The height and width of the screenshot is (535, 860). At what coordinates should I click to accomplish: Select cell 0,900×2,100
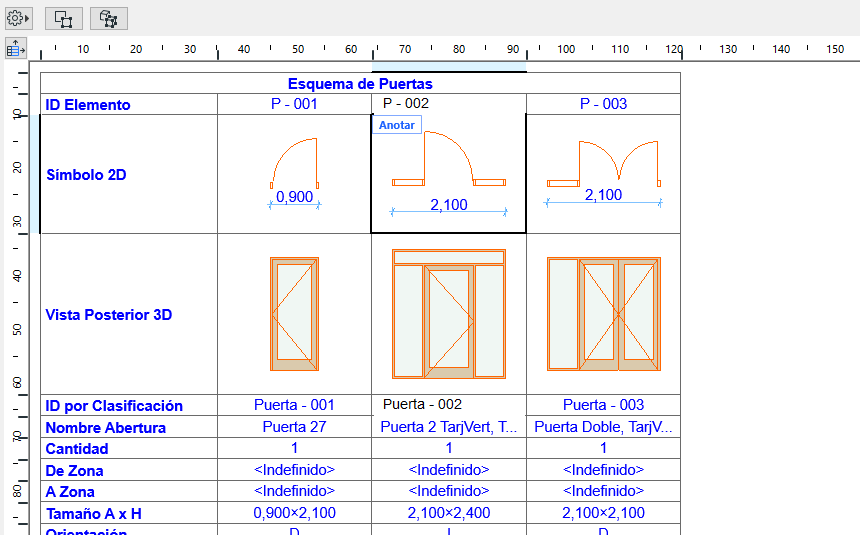click(295, 513)
